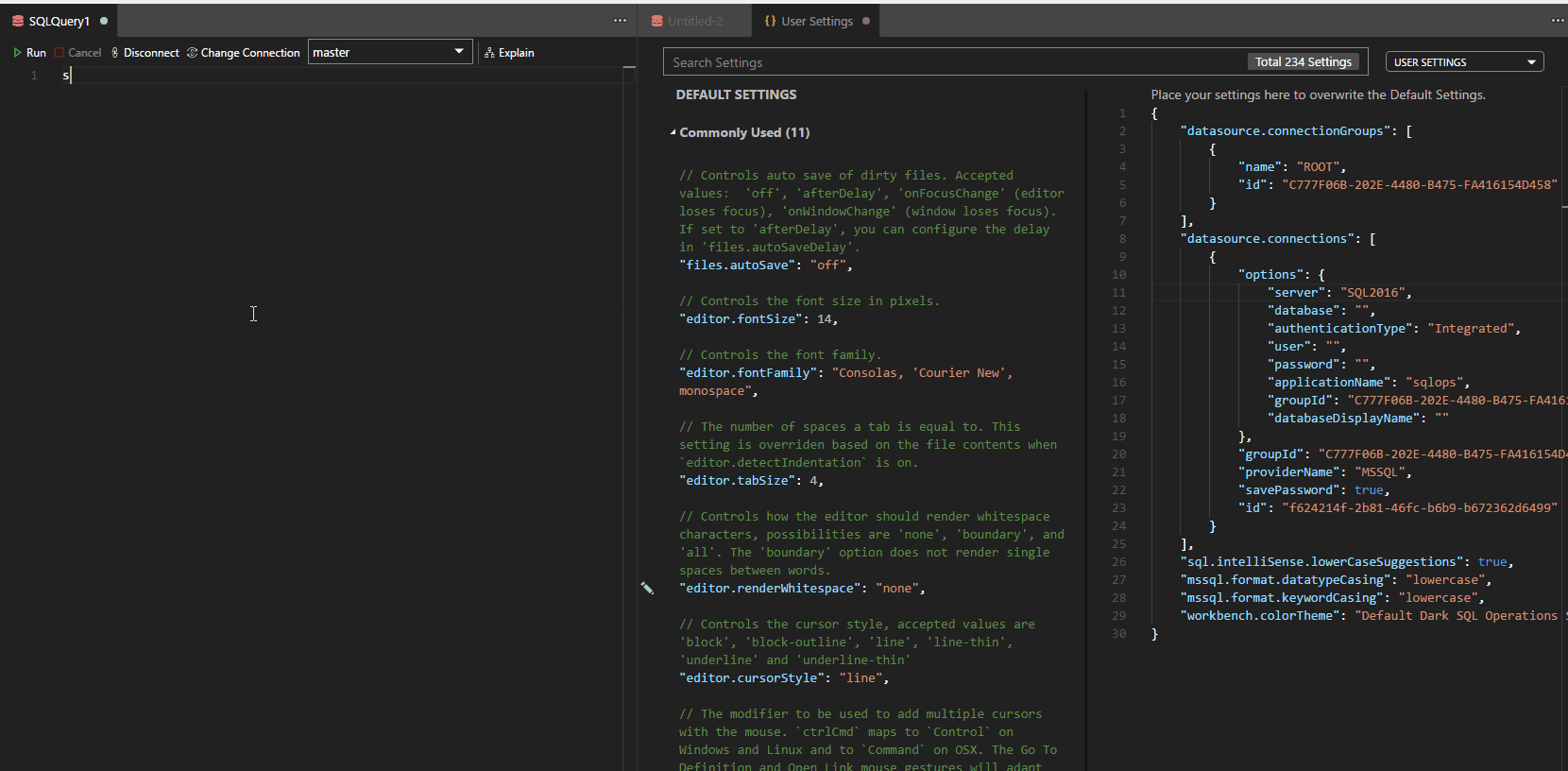Click the "editor.fontFamily" setting line
The image size is (1568, 771).
(845, 382)
